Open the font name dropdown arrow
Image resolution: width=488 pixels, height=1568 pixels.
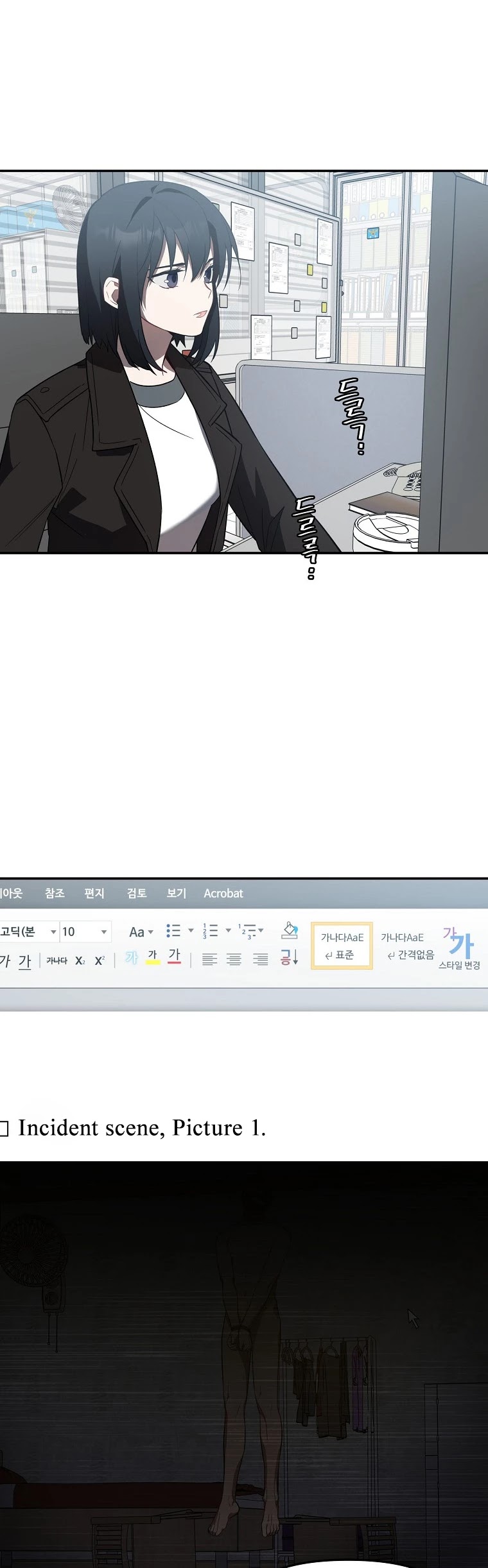click(x=54, y=932)
